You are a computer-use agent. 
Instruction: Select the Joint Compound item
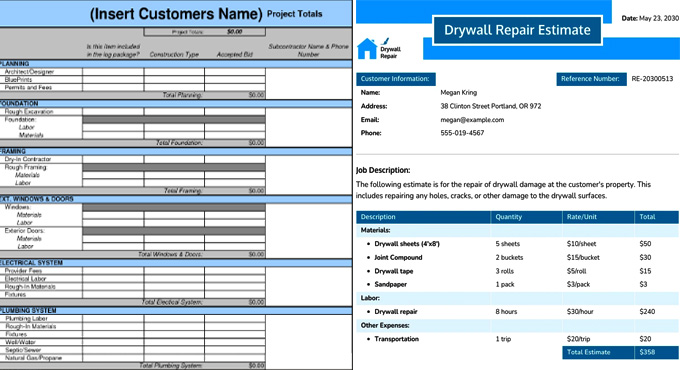(398, 257)
